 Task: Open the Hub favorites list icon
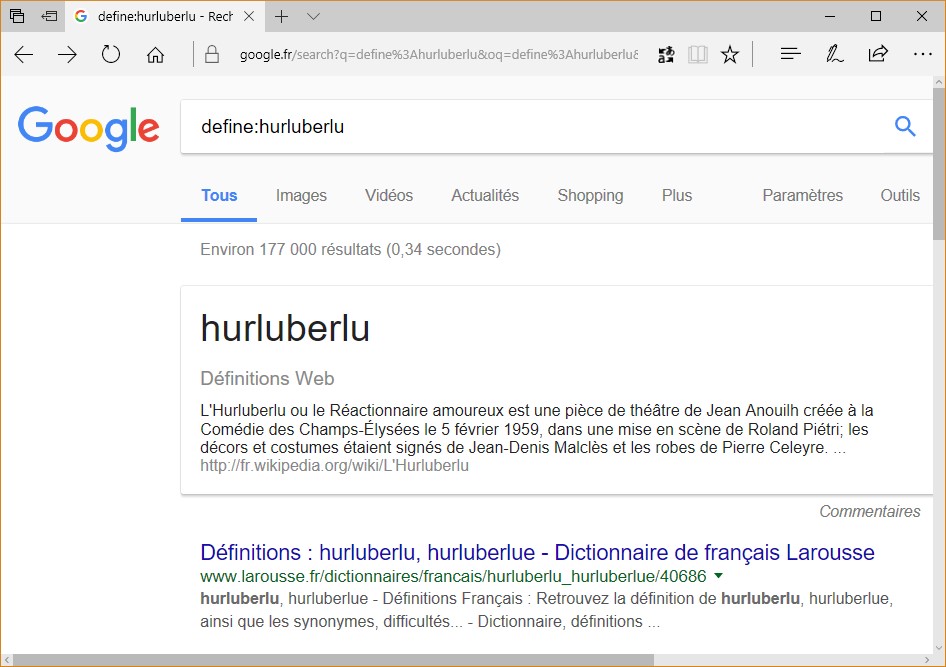coord(790,54)
